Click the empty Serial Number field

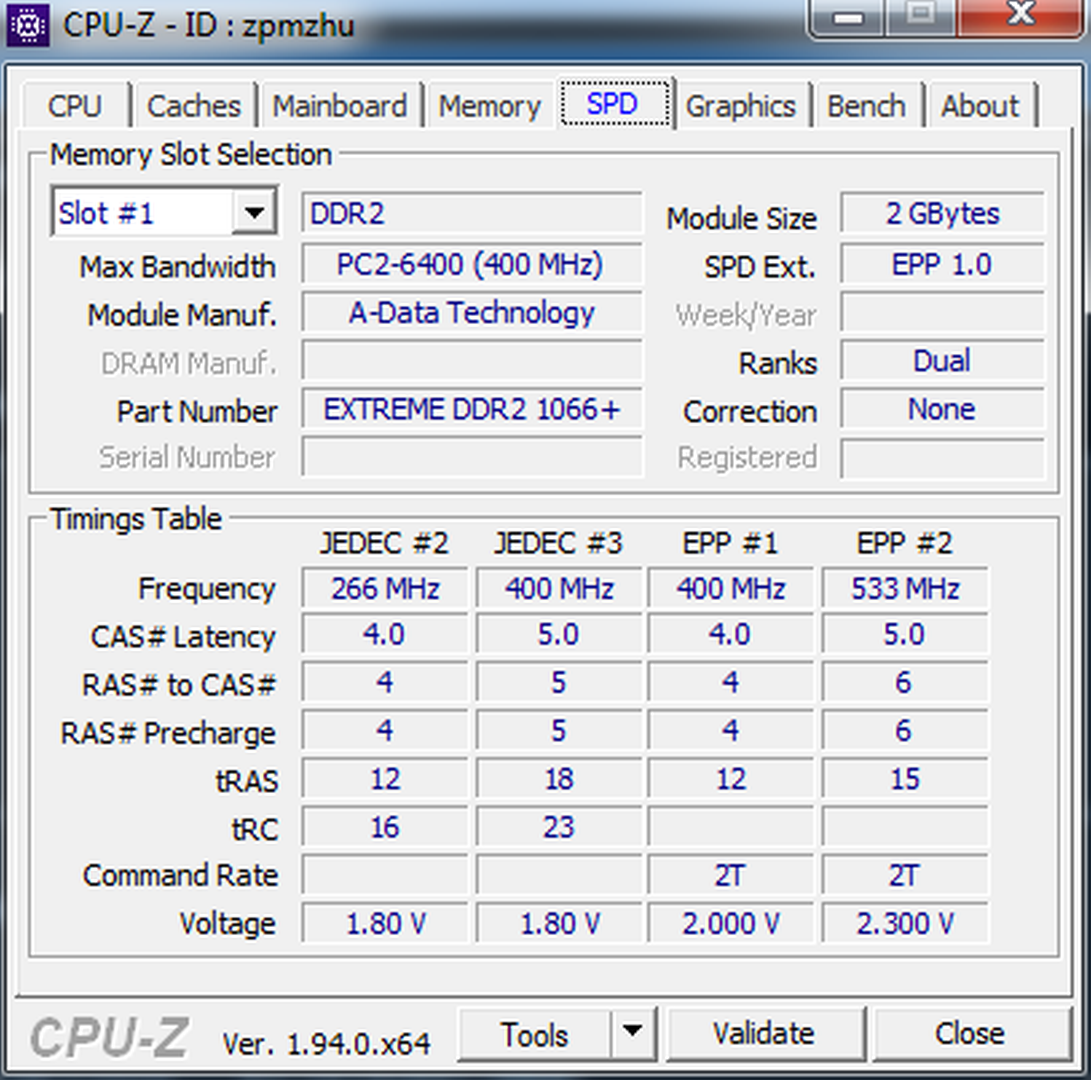472,456
